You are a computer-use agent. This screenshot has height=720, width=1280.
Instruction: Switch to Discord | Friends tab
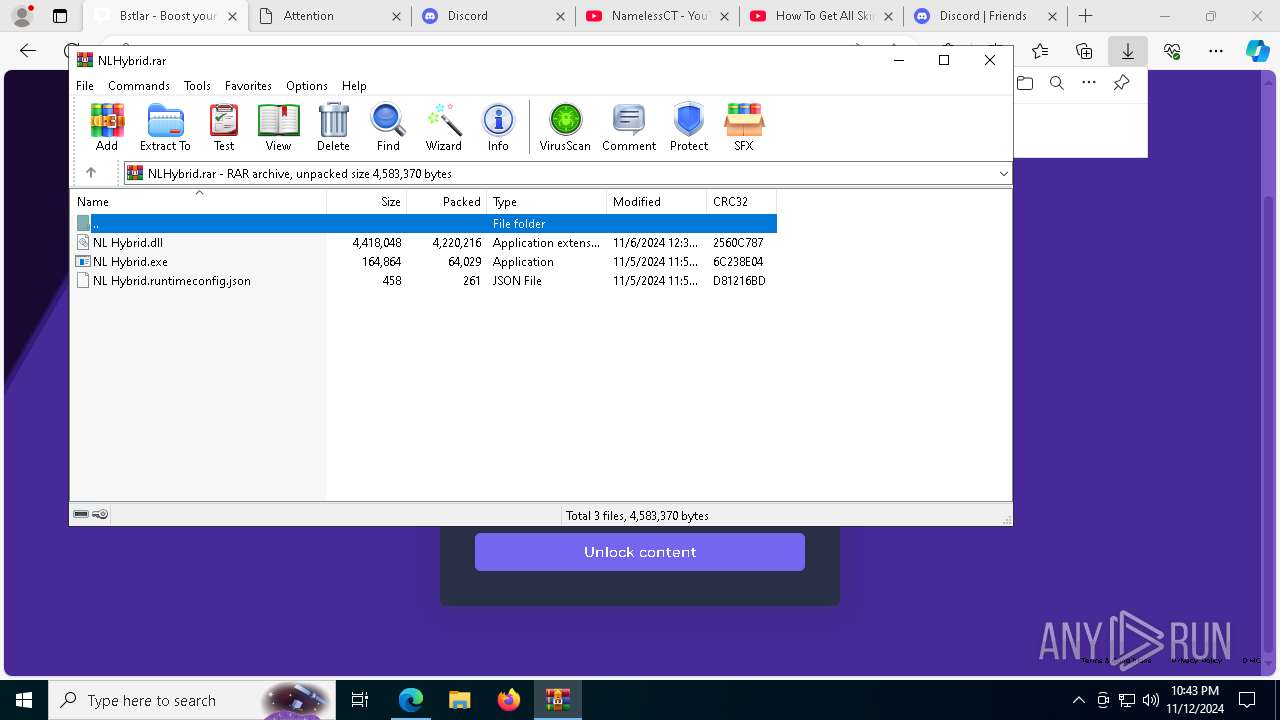pyautogui.click(x=985, y=16)
